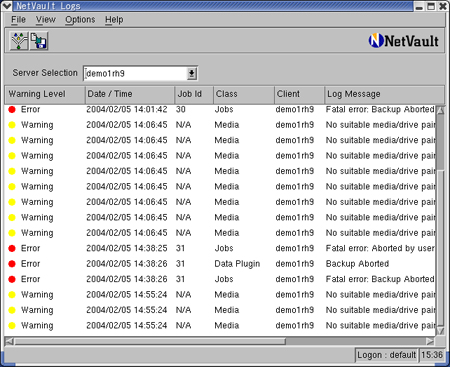Select the 'Backup Aborted' log message cell
Image resolution: width=450 pixels, height=367 pixels.
pos(357,264)
